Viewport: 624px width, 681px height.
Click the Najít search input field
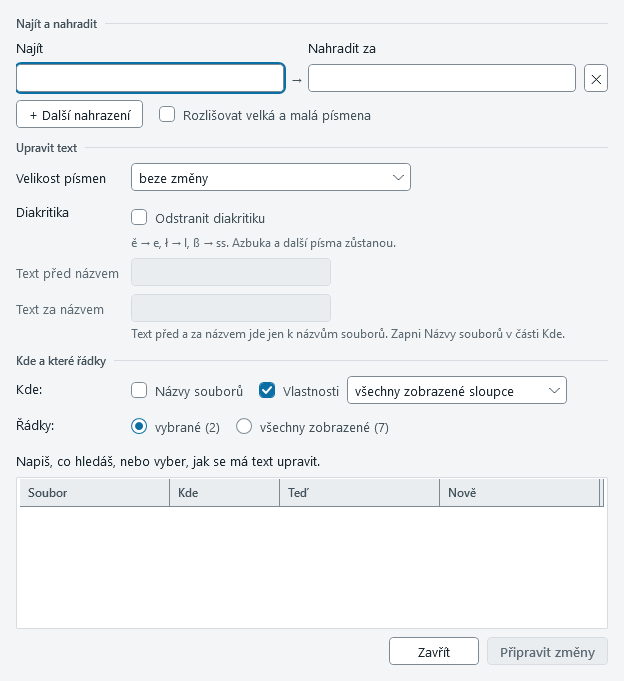(150, 78)
